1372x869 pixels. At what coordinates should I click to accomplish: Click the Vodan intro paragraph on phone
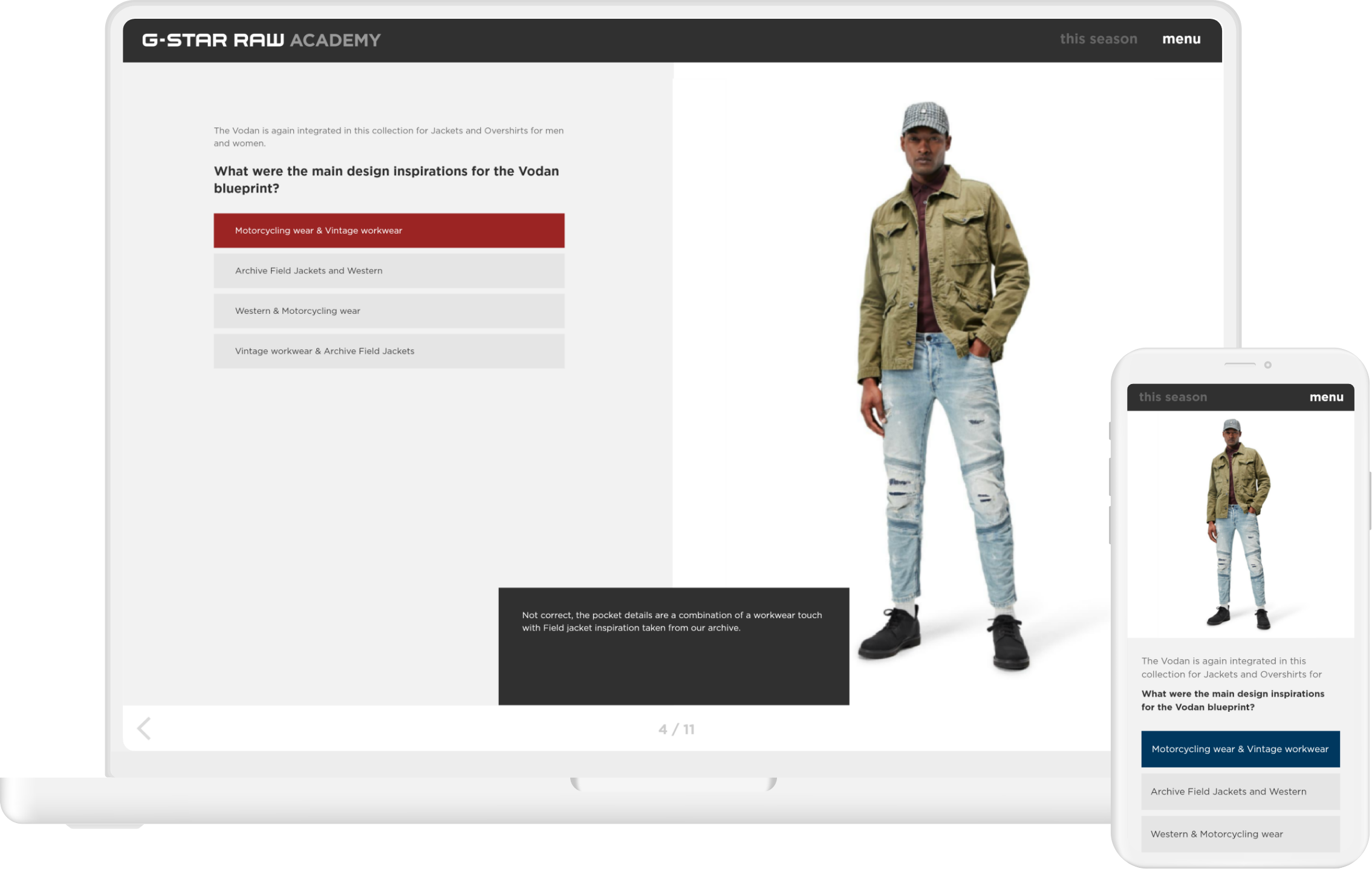1231,668
